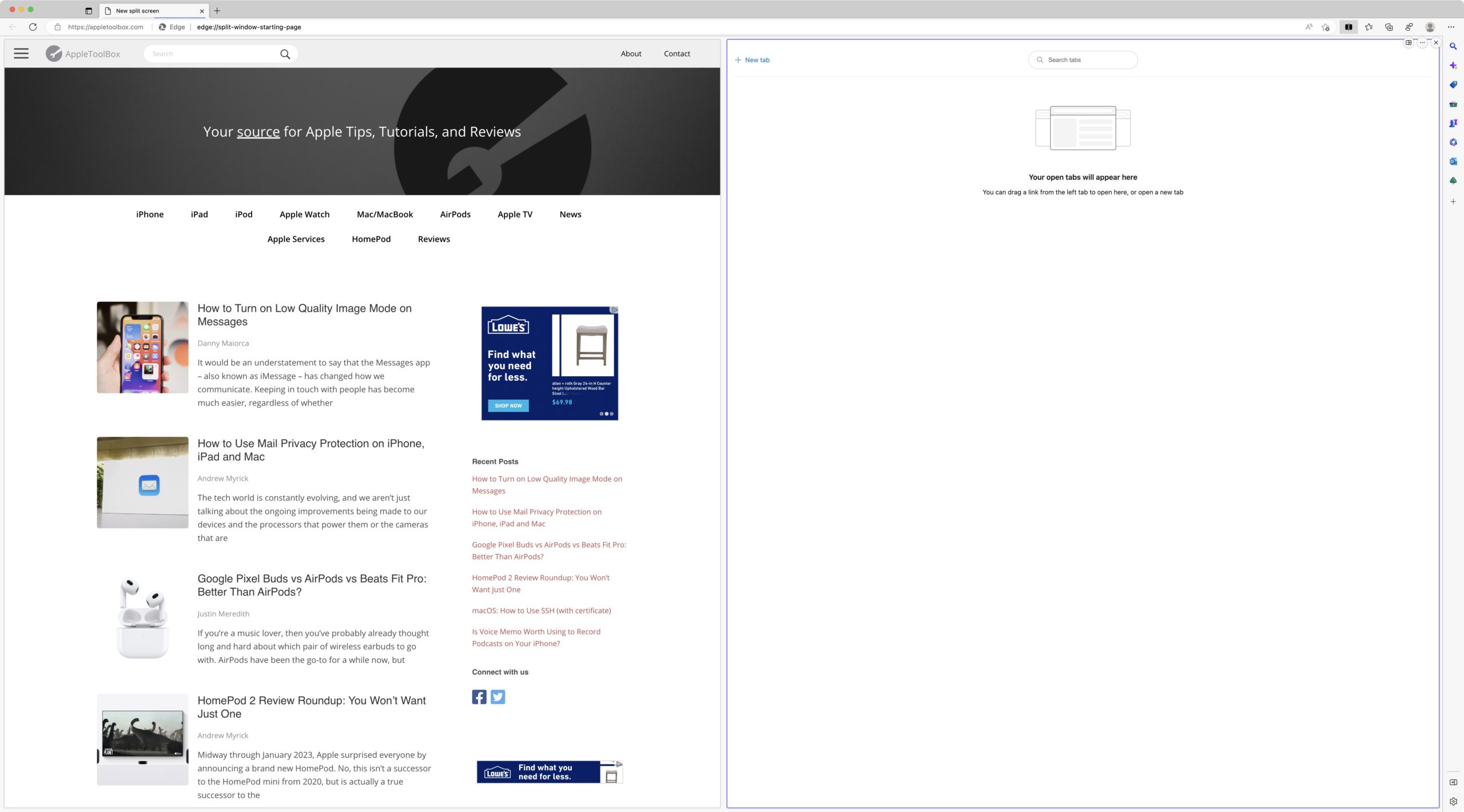Viewport: 1464px width, 812px height.
Task: Click the Read aloud icon
Action: click(x=1308, y=27)
